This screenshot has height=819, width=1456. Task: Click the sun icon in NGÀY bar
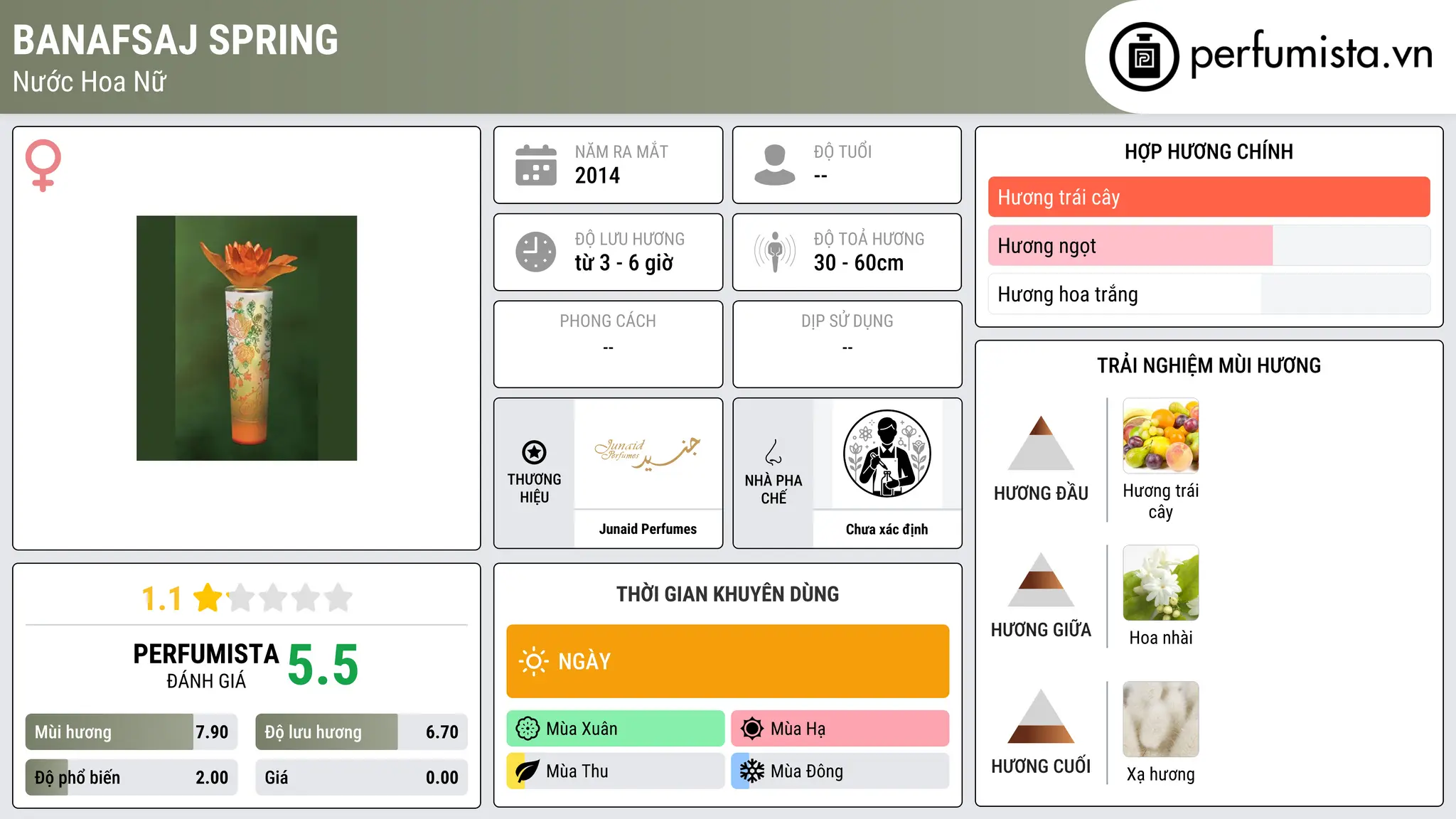pyautogui.click(x=533, y=661)
